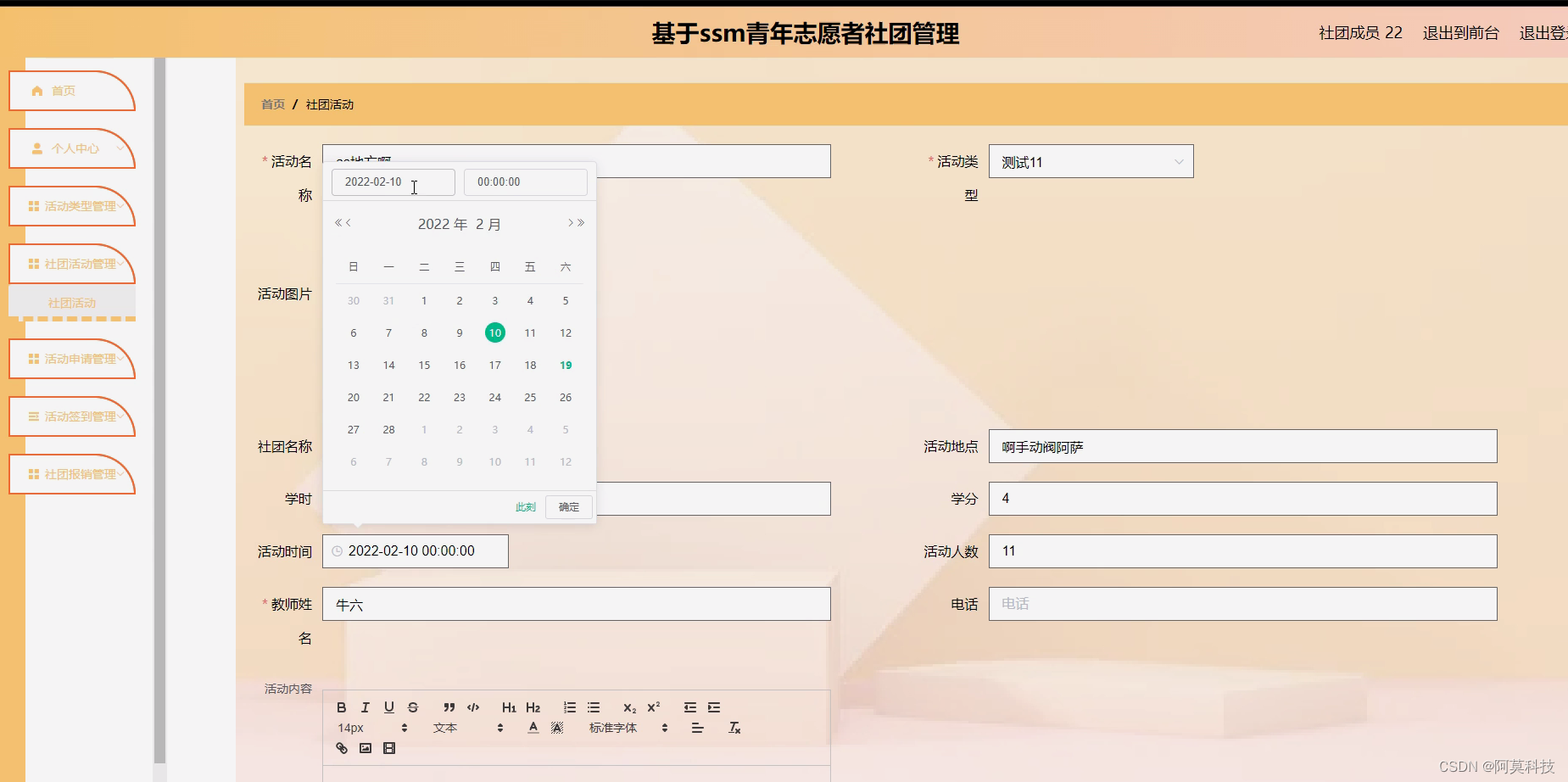Go to next year in calendar
Image resolution: width=1568 pixels, height=782 pixels.
click(x=581, y=223)
